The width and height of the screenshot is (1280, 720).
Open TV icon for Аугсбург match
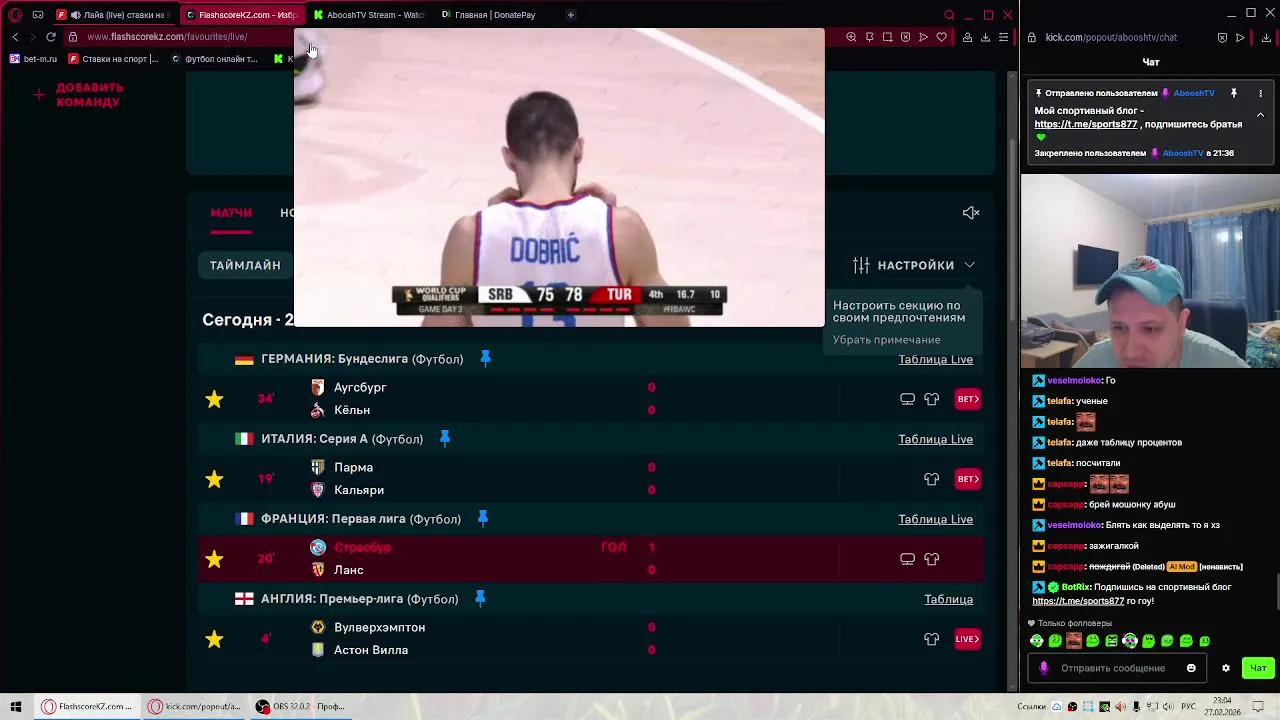907,399
